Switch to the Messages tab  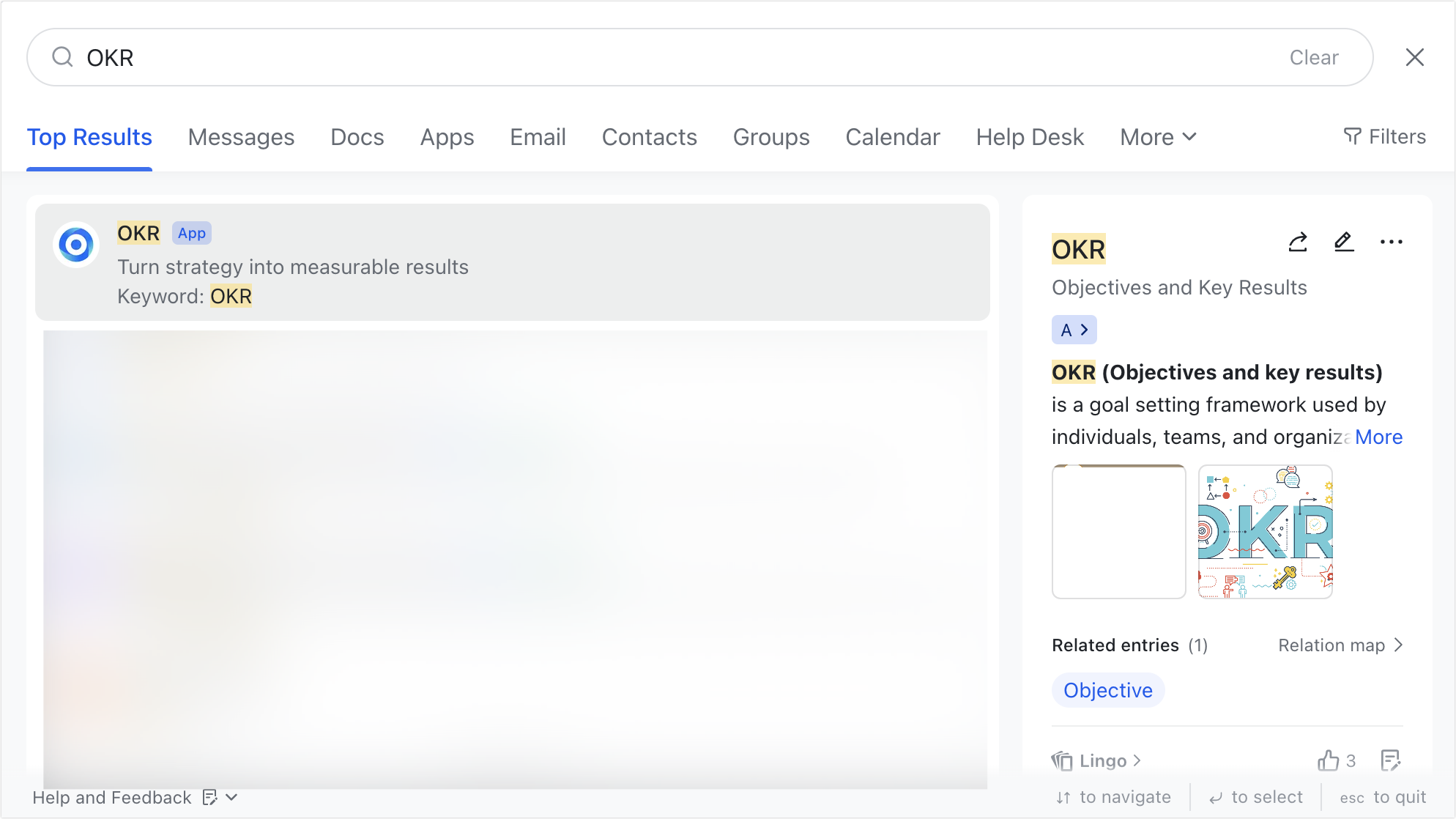click(241, 137)
